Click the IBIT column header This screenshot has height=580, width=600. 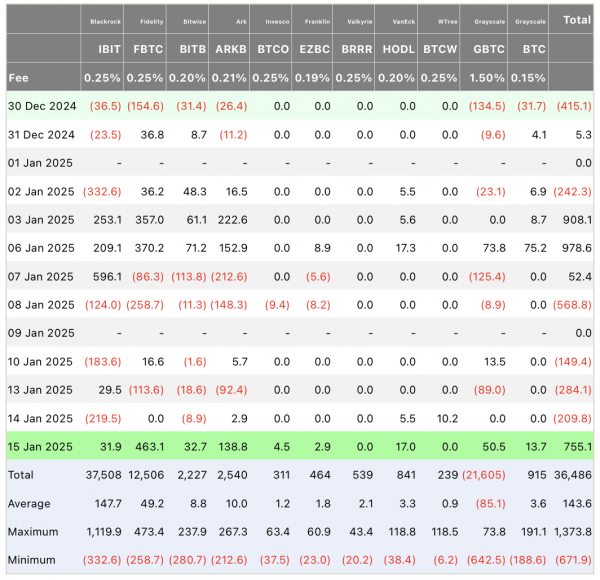[109, 49]
